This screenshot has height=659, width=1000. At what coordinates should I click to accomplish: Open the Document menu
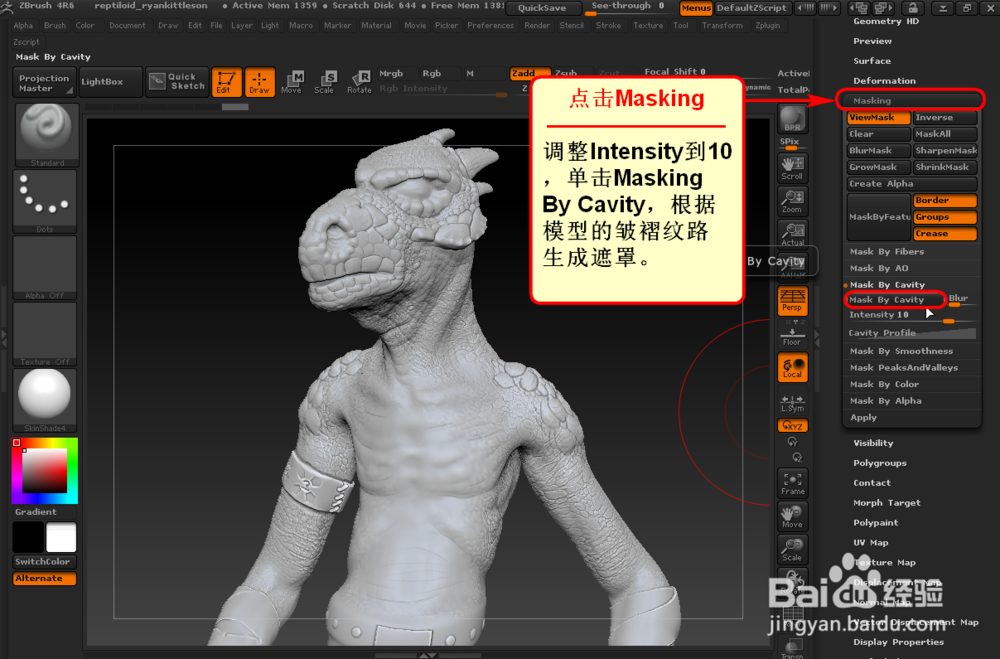pos(127,26)
